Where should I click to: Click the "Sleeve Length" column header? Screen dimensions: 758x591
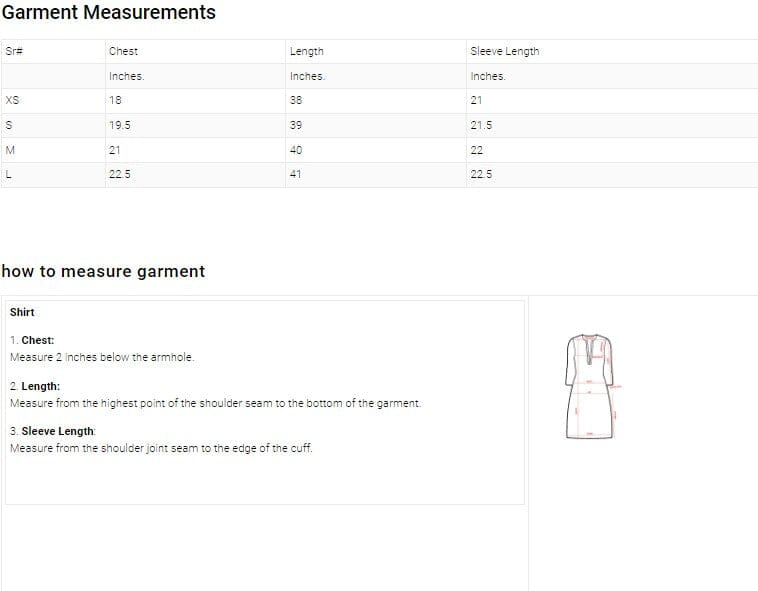coord(504,51)
